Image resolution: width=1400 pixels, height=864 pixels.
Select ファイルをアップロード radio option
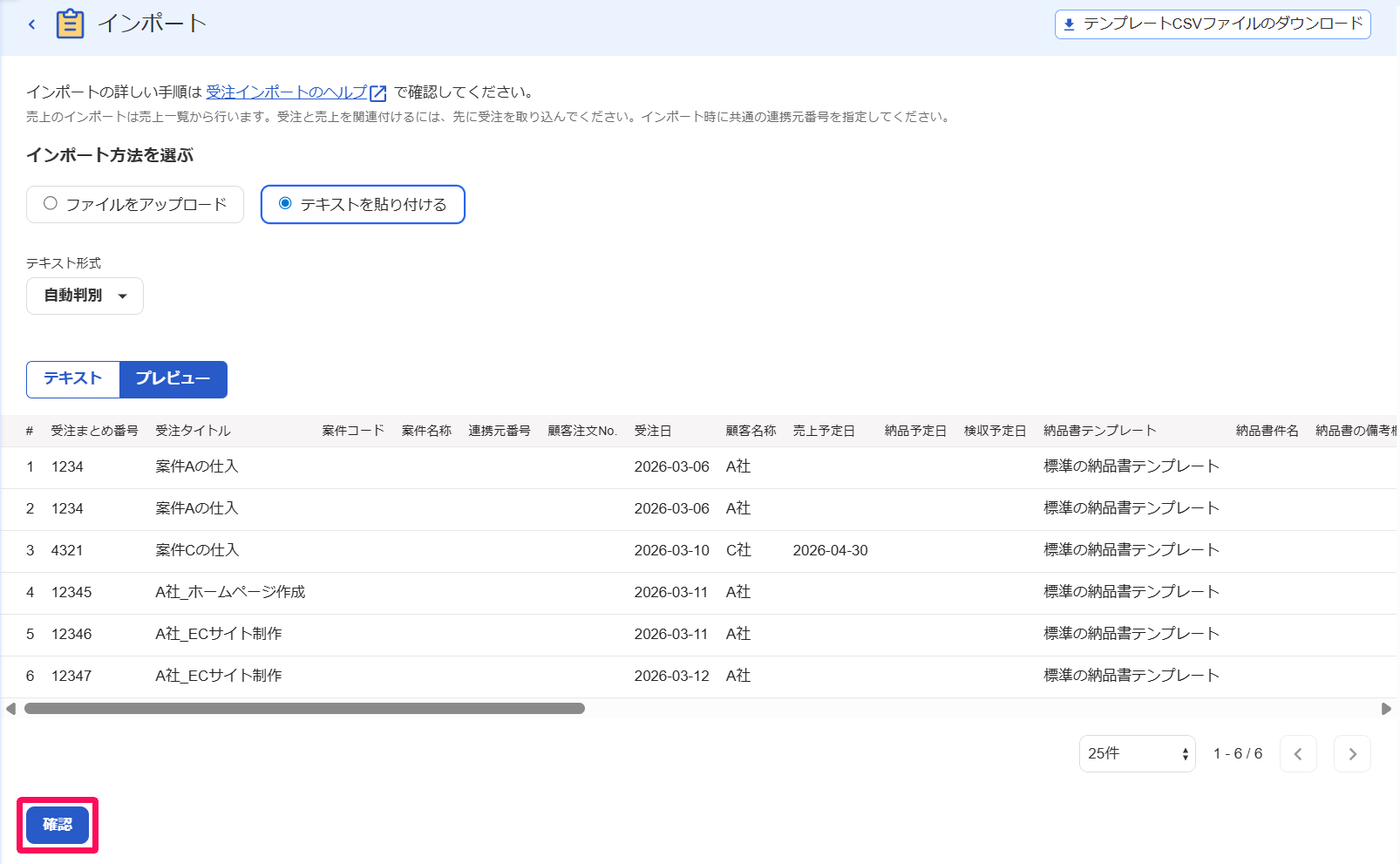135,204
